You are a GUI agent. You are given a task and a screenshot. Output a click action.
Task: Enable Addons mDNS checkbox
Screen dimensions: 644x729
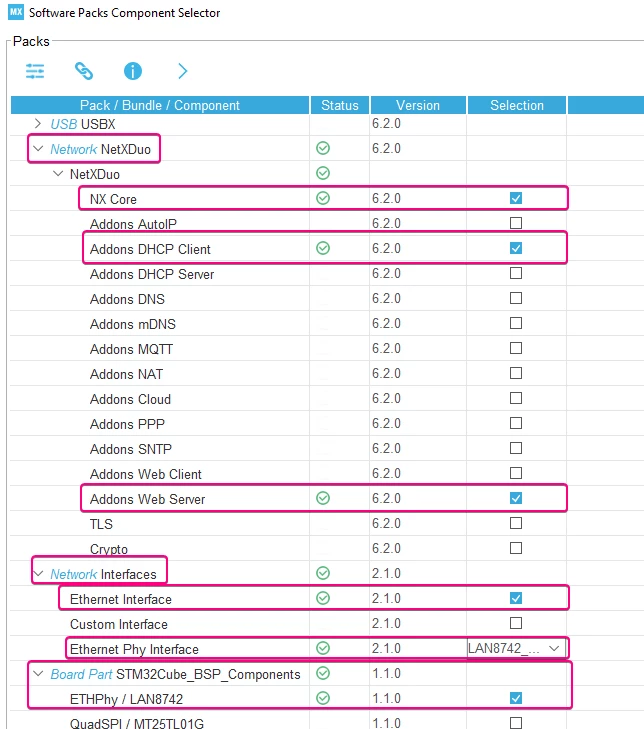(516, 323)
